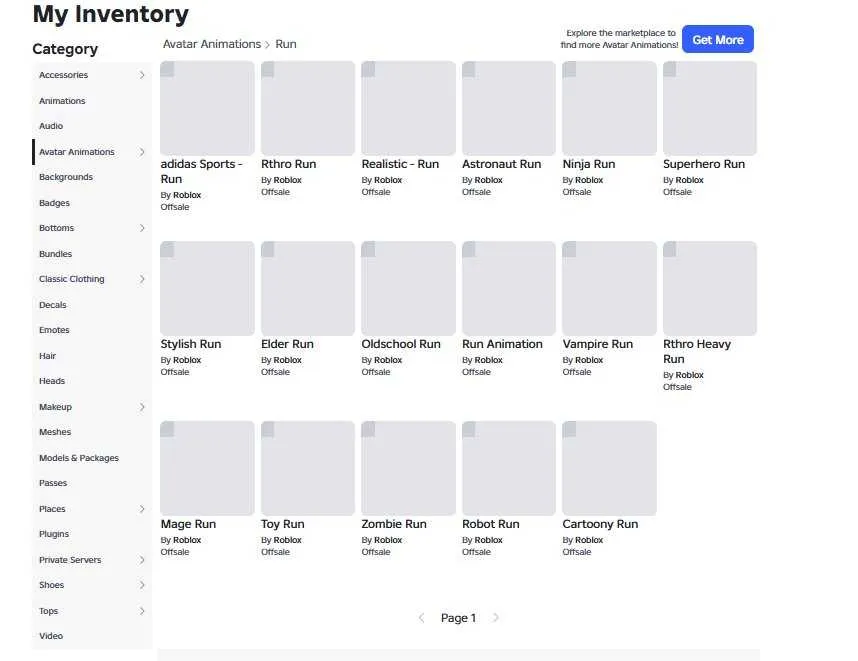Expand the Avatar Animations category chevron
This screenshot has width=858, height=661.
click(x=142, y=152)
